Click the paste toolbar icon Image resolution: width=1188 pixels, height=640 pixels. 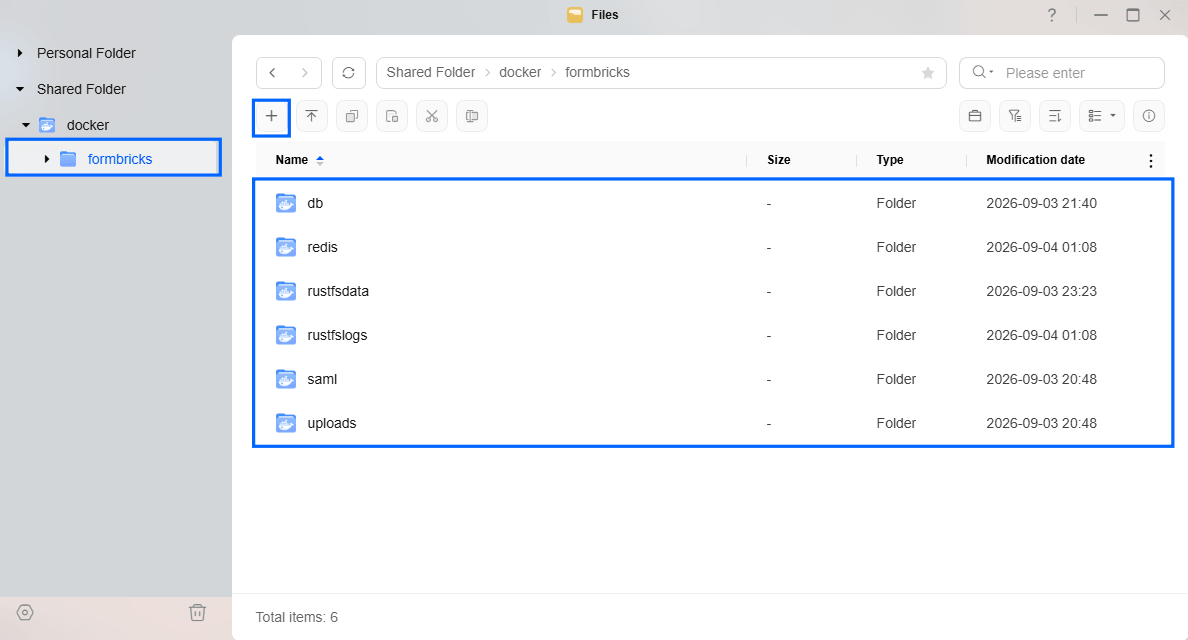[x=392, y=117]
